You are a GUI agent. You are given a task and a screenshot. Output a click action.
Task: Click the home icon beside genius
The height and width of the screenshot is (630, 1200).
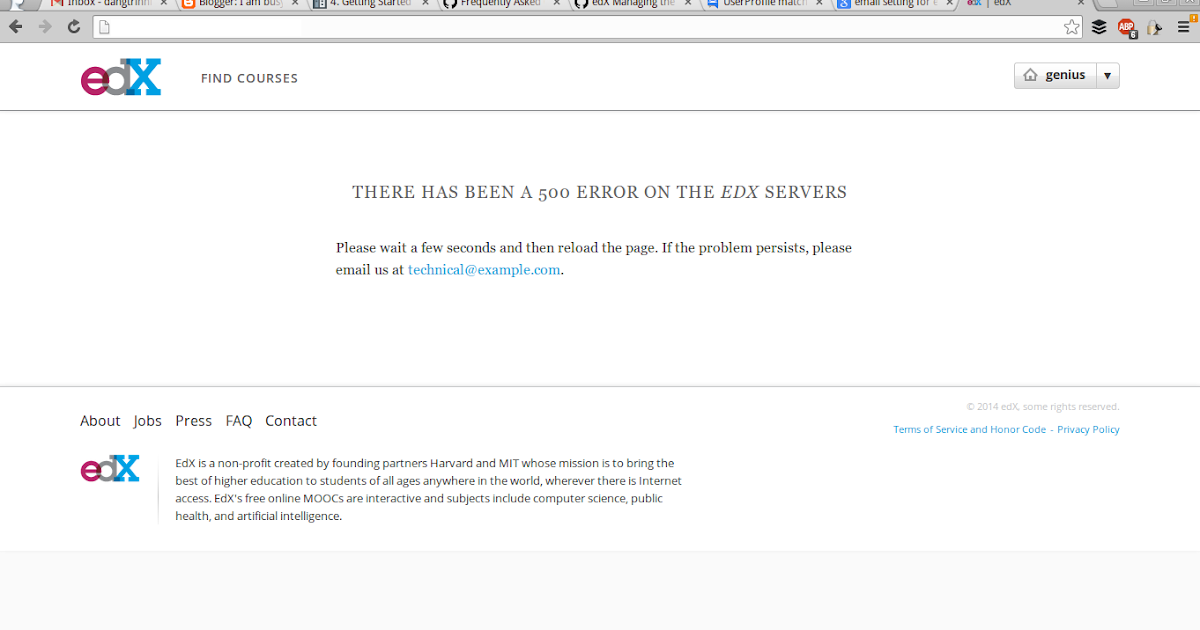click(x=1030, y=75)
